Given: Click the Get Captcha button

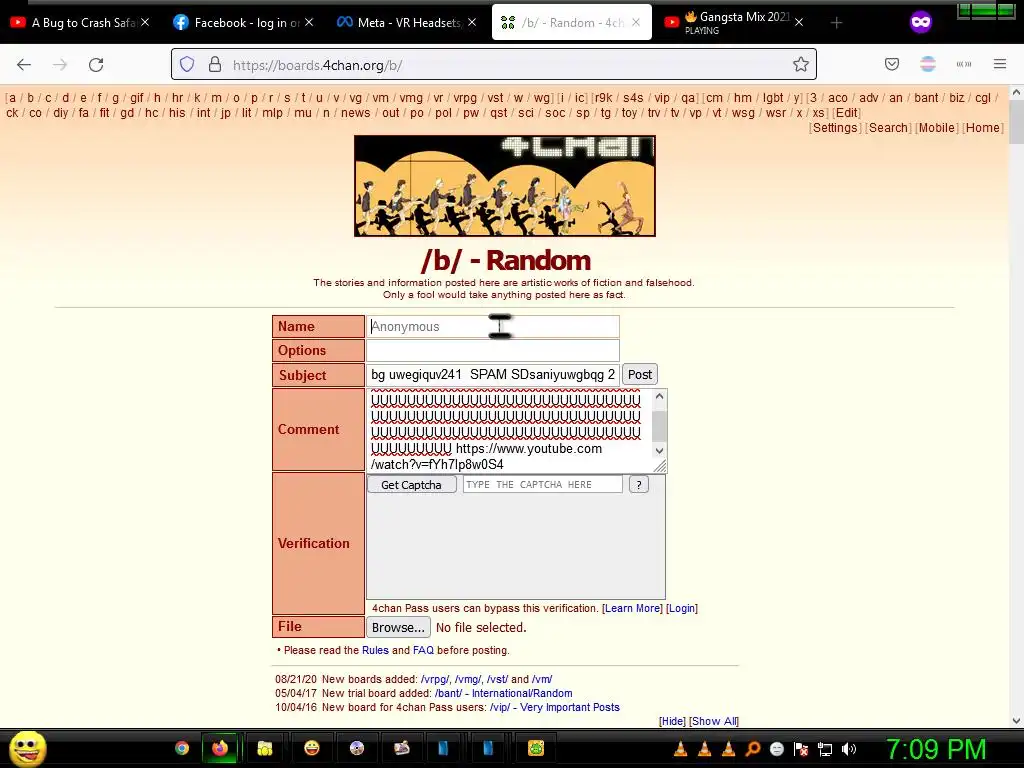Looking at the screenshot, I should [x=411, y=485].
